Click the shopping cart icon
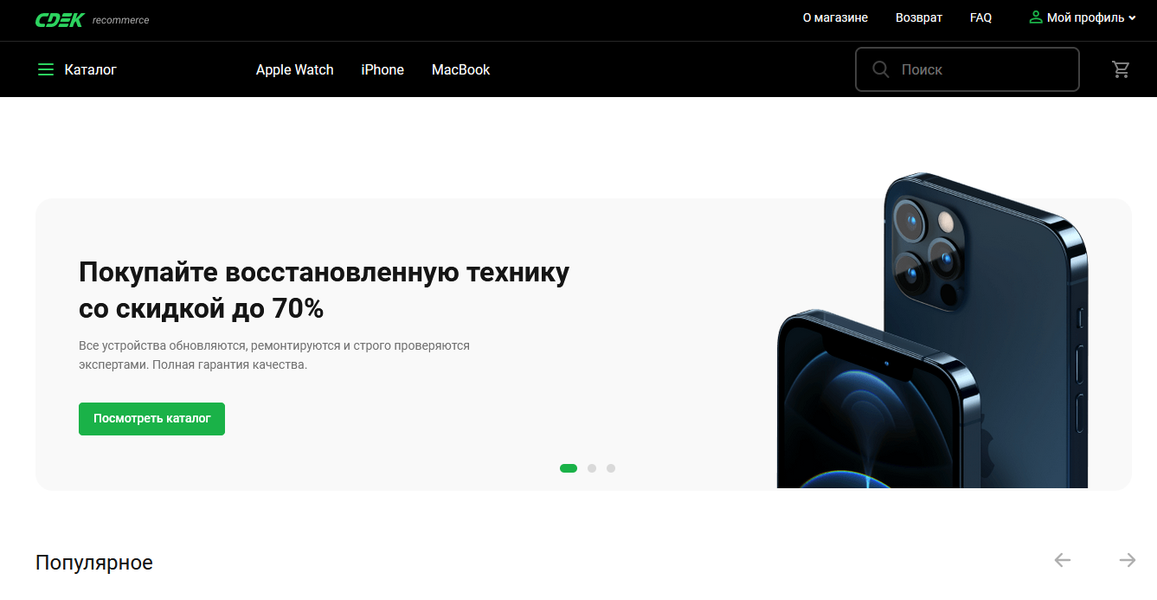 coord(1121,69)
